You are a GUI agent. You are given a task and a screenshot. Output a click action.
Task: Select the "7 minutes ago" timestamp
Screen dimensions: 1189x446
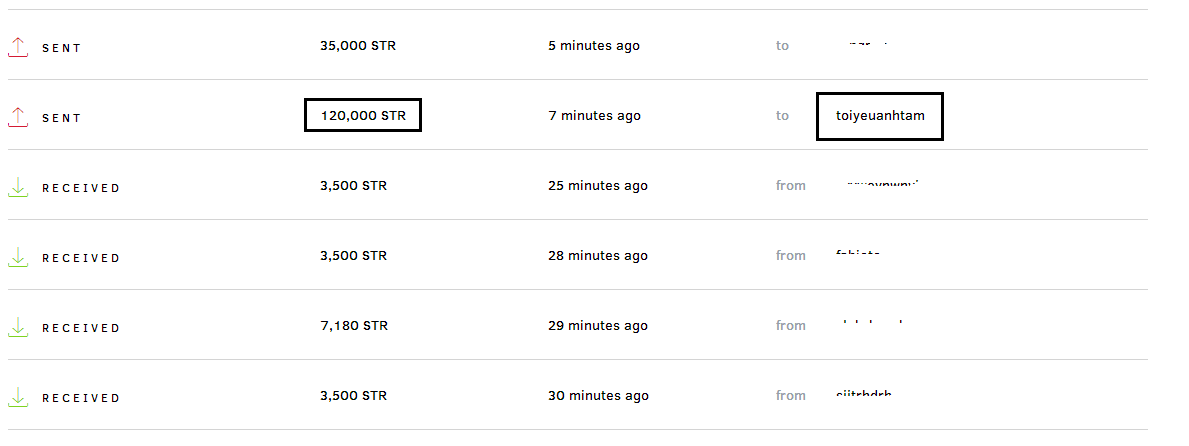(594, 116)
